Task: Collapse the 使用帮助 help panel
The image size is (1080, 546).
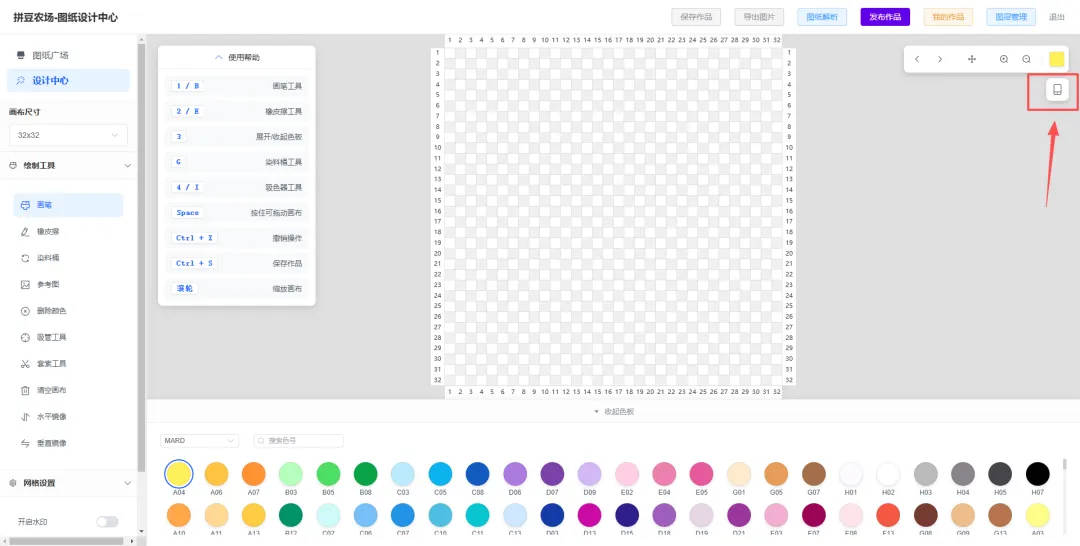Action: [x=237, y=58]
